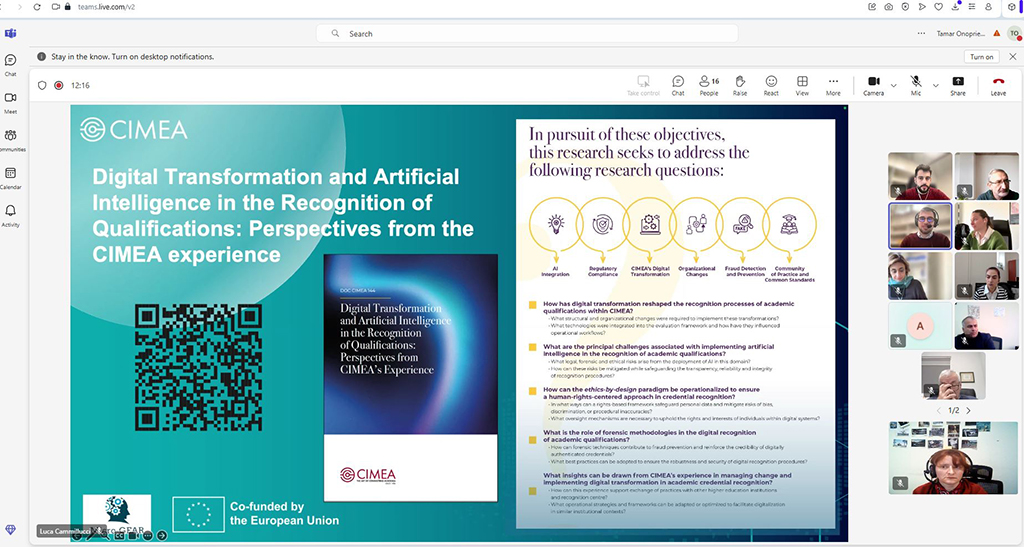1024x547 pixels.
Task: Expand the Camera options arrow
Action: tap(893, 85)
